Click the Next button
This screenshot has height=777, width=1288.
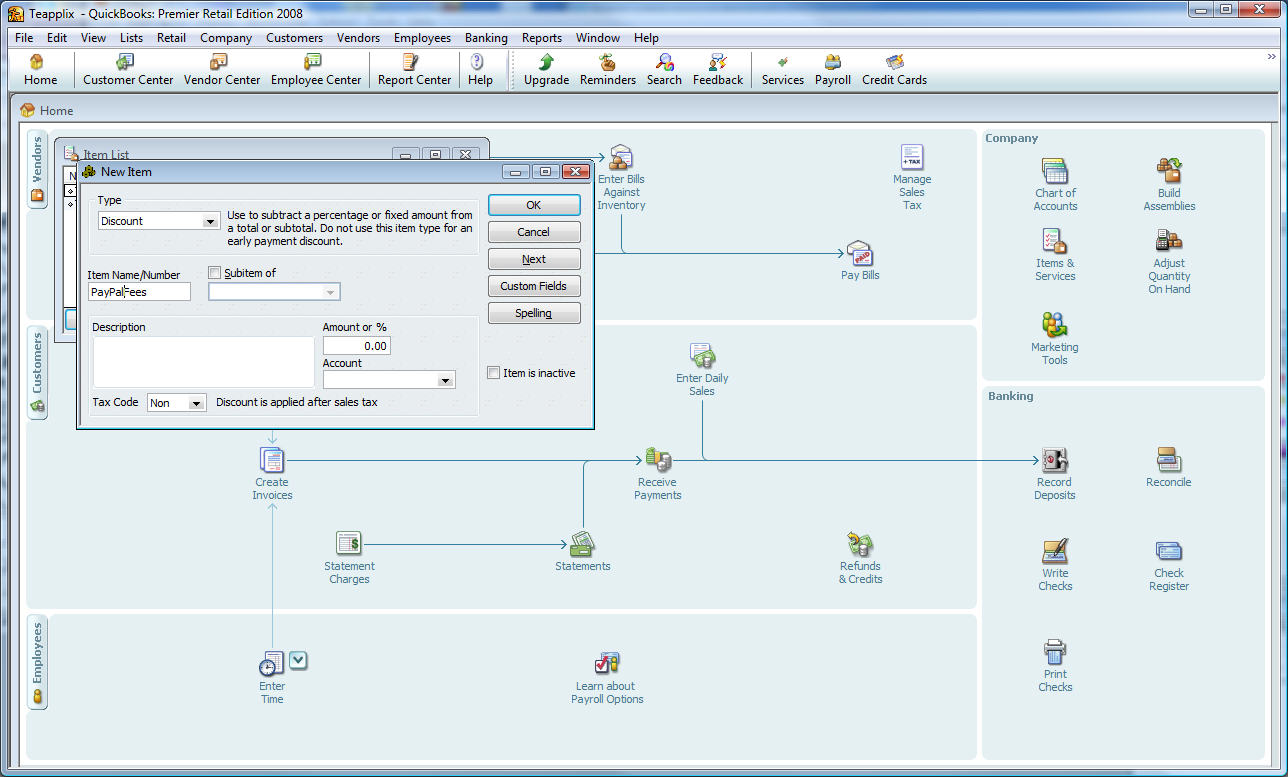534,259
